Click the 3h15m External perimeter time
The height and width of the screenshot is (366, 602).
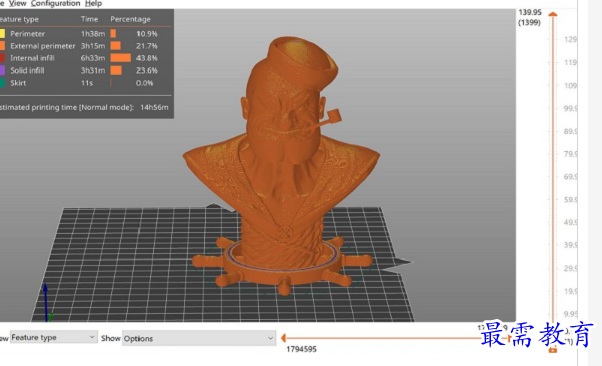pyautogui.click(x=93, y=46)
